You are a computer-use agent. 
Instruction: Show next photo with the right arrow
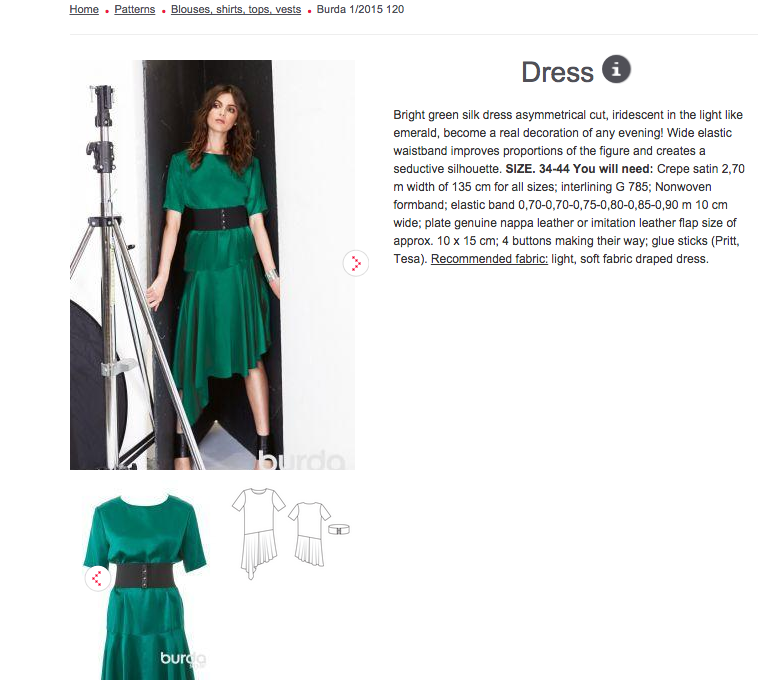(x=356, y=263)
